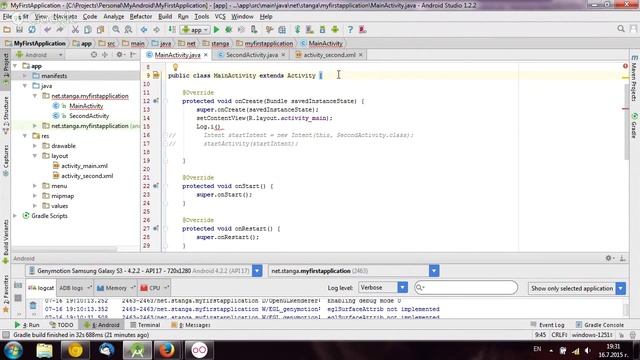
Task: Sync project with Gradle files icon
Action: tap(297, 29)
